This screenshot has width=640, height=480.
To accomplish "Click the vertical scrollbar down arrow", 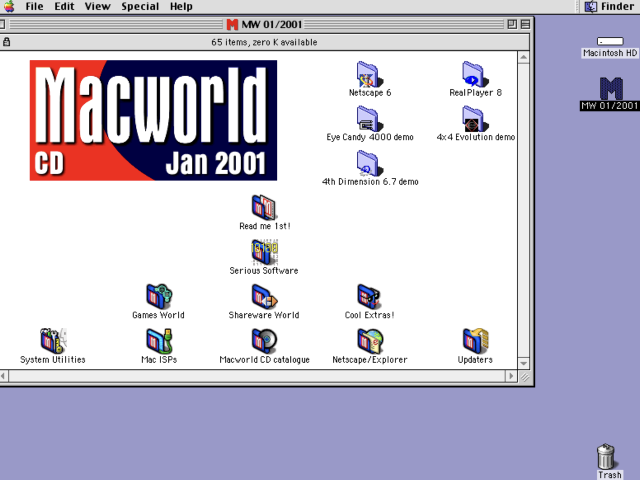I will pyautogui.click(x=524, y=363).
